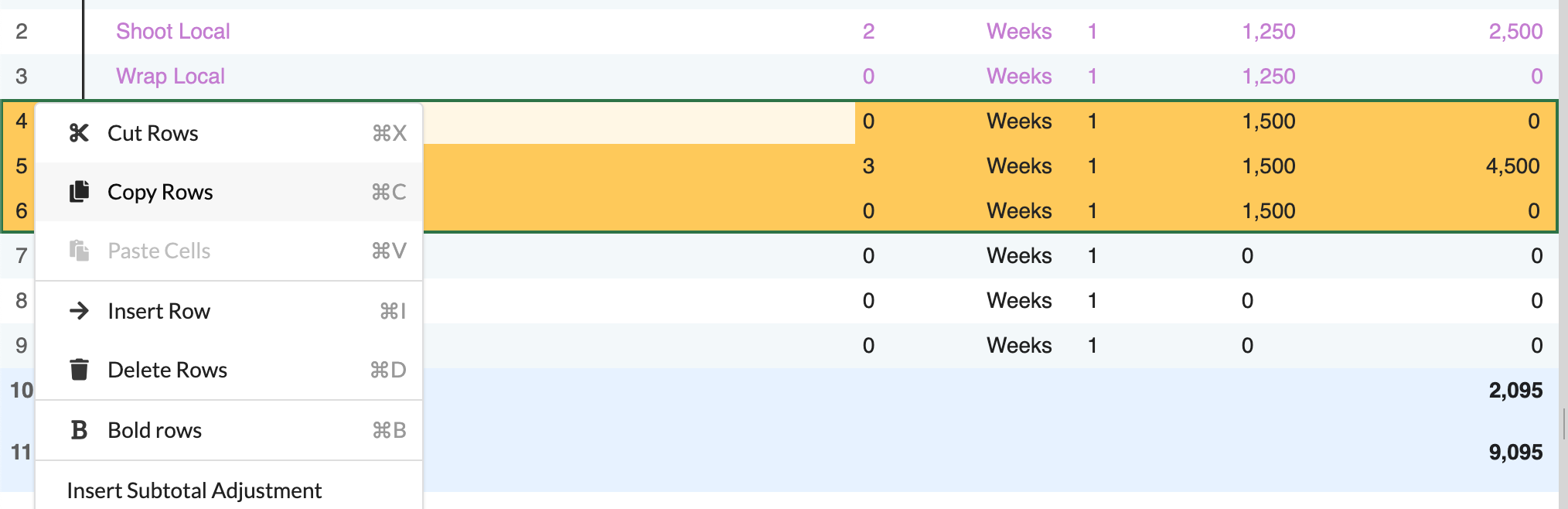Choose Cut Rows from the context menu

(153, 133)
